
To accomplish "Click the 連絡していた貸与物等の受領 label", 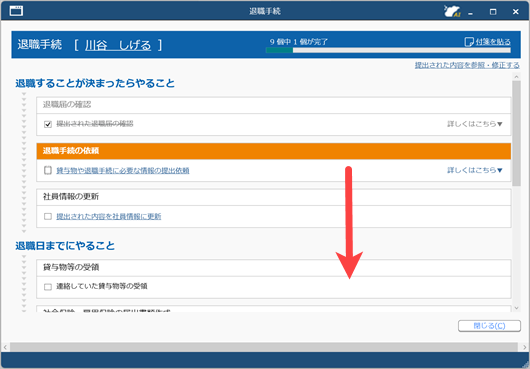I will click(102, 287).
